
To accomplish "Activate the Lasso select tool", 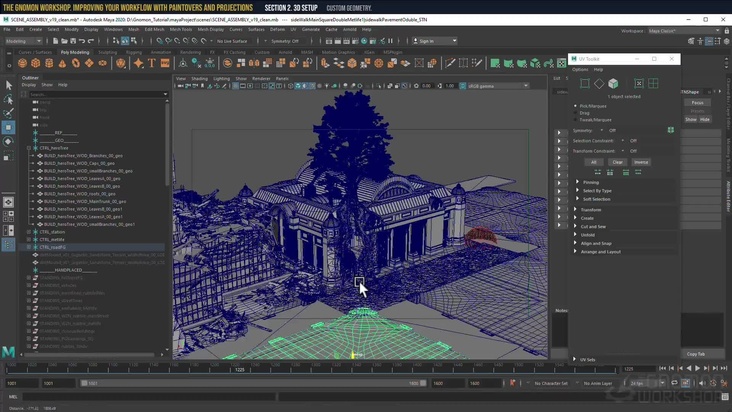I will point(8,99).
